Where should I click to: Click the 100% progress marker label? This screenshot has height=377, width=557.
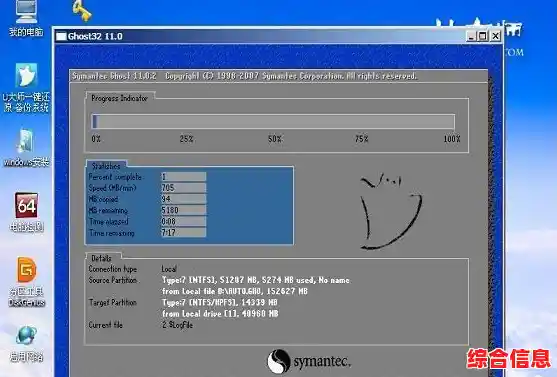point(452,139)
